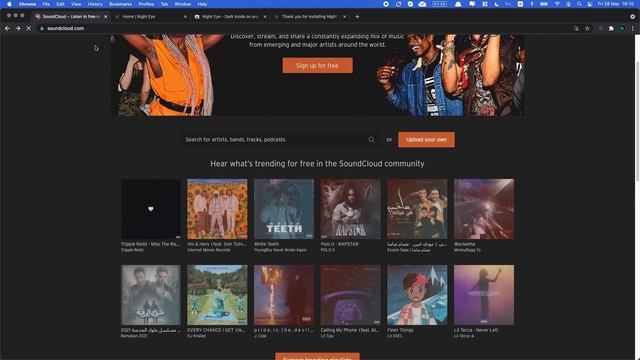
Task: Click the page vertical scrollbar
Action: (637, 122)
